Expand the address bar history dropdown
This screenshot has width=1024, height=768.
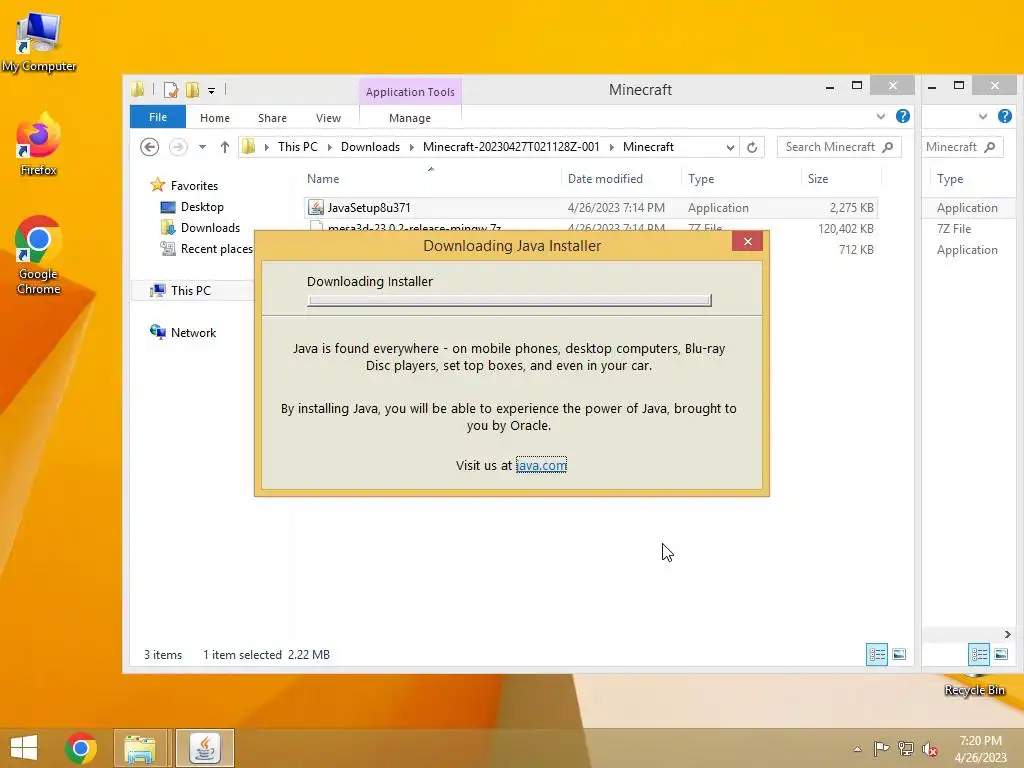(x=730, y=148)
